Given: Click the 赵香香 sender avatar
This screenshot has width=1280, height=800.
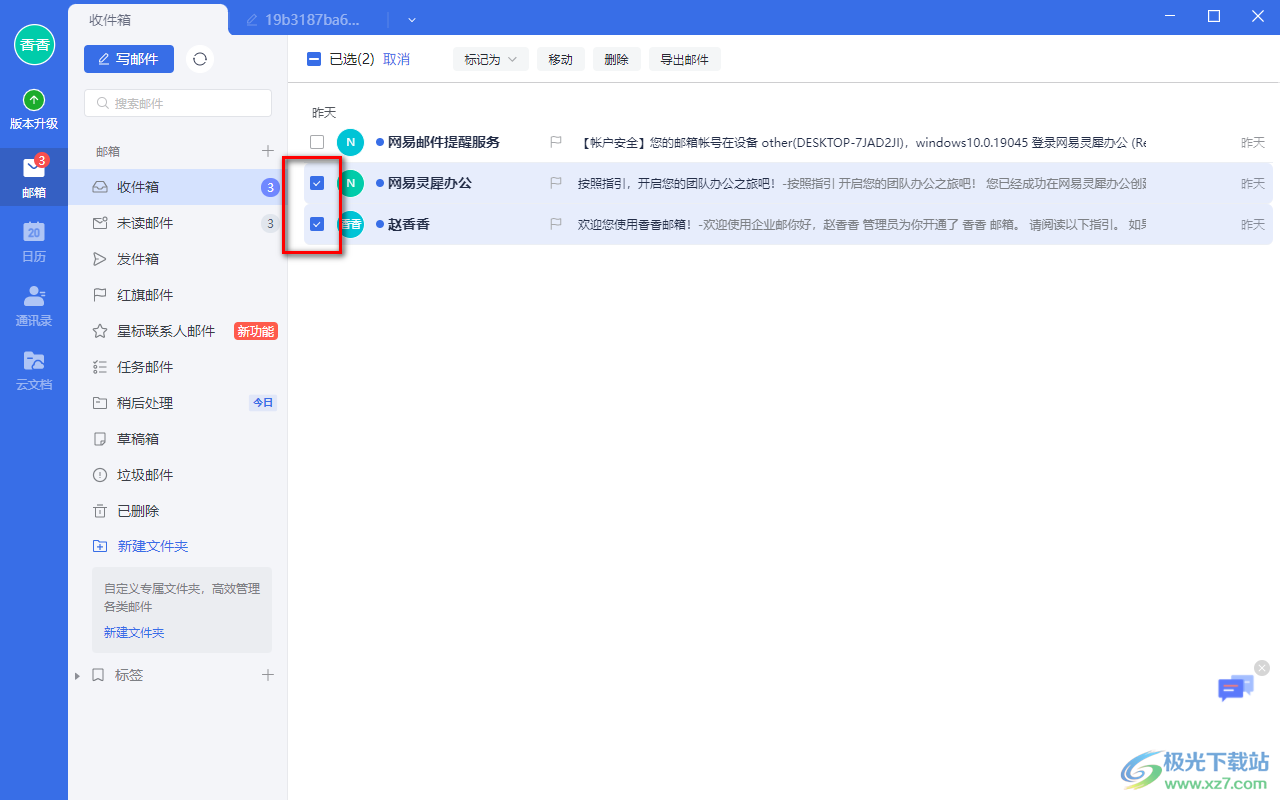Looking at the screenshot, I should click(x=350, y=224).
